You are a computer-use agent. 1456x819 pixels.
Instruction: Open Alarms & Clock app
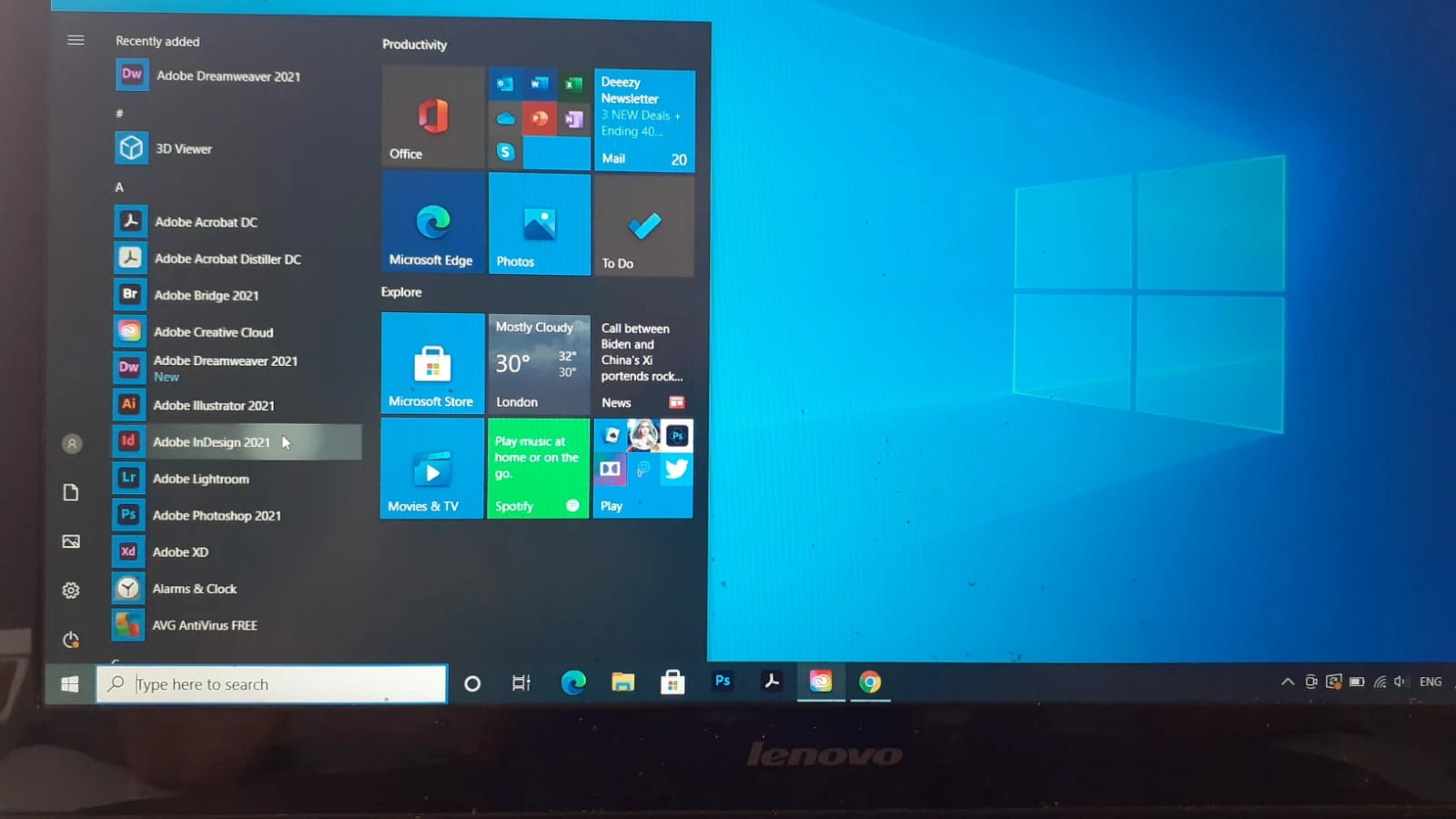click(237, 589)
